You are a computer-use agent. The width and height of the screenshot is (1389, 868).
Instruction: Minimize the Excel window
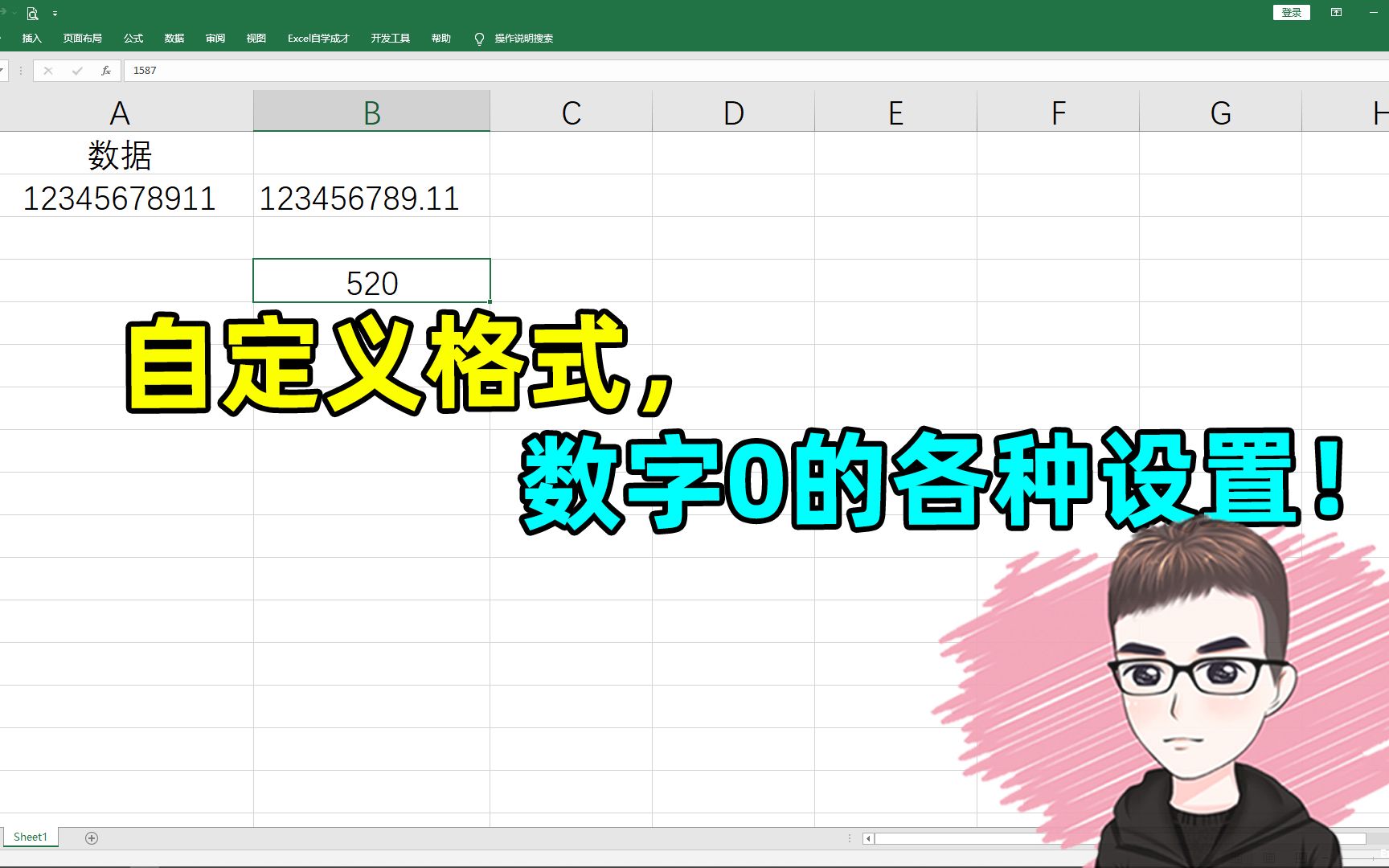point(1374,12)
